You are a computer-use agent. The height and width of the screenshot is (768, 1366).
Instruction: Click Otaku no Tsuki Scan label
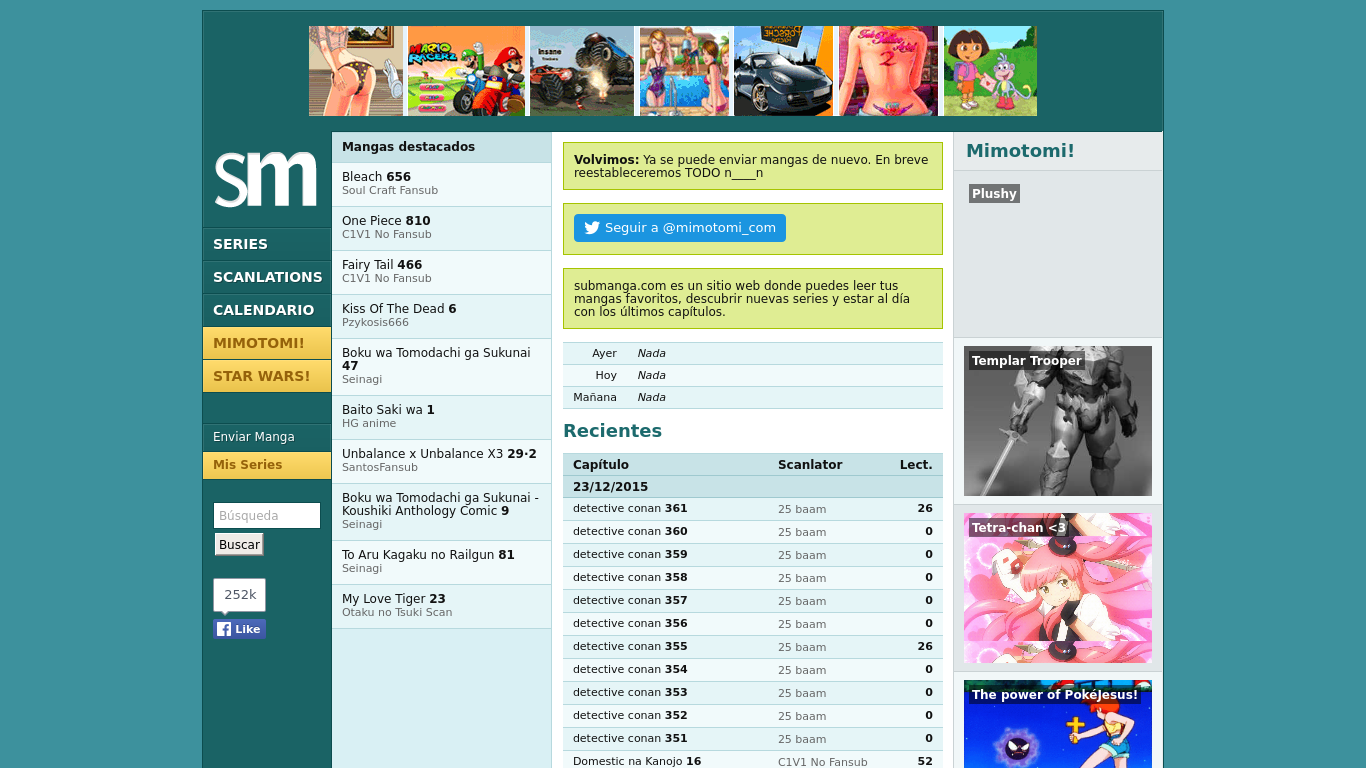pos(397,613)
